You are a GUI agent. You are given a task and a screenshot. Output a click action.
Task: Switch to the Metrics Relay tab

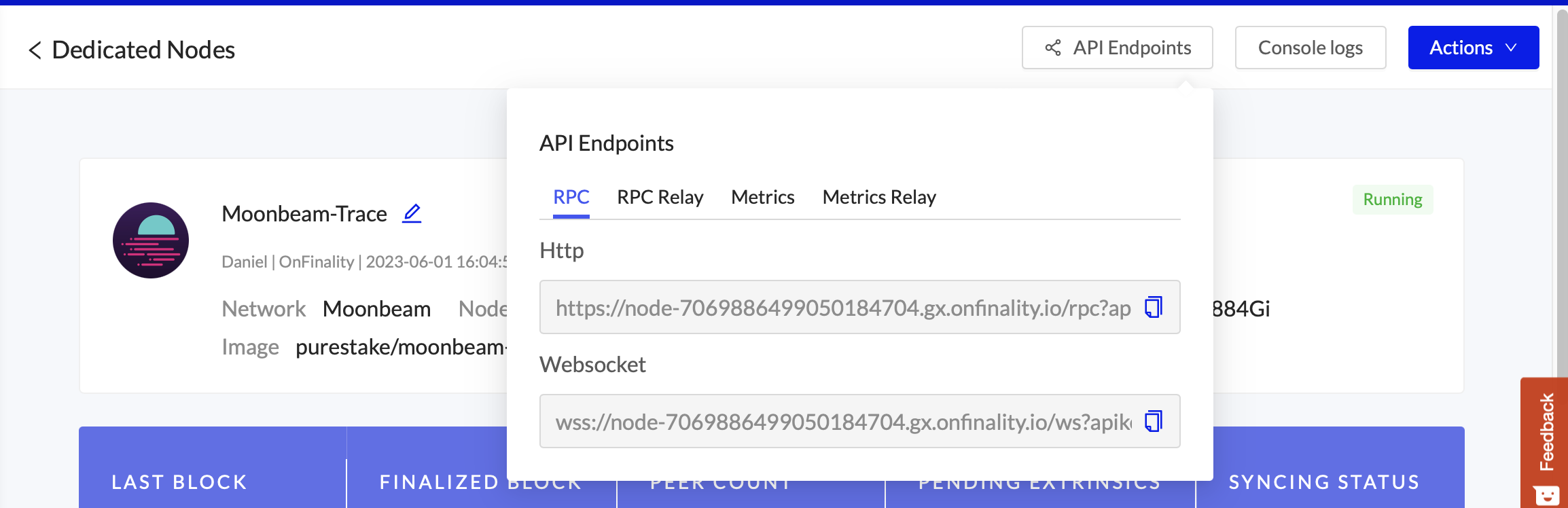point(879,197)
